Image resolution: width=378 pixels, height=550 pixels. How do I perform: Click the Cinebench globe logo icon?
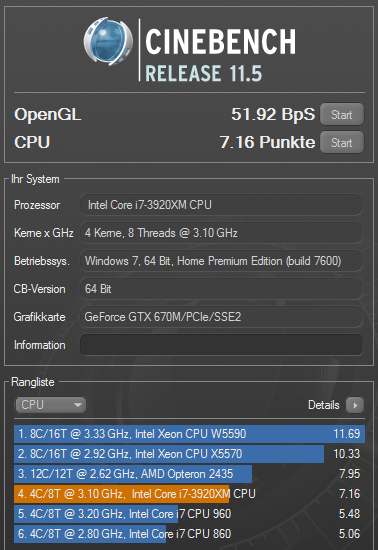[x=108, y=41]
